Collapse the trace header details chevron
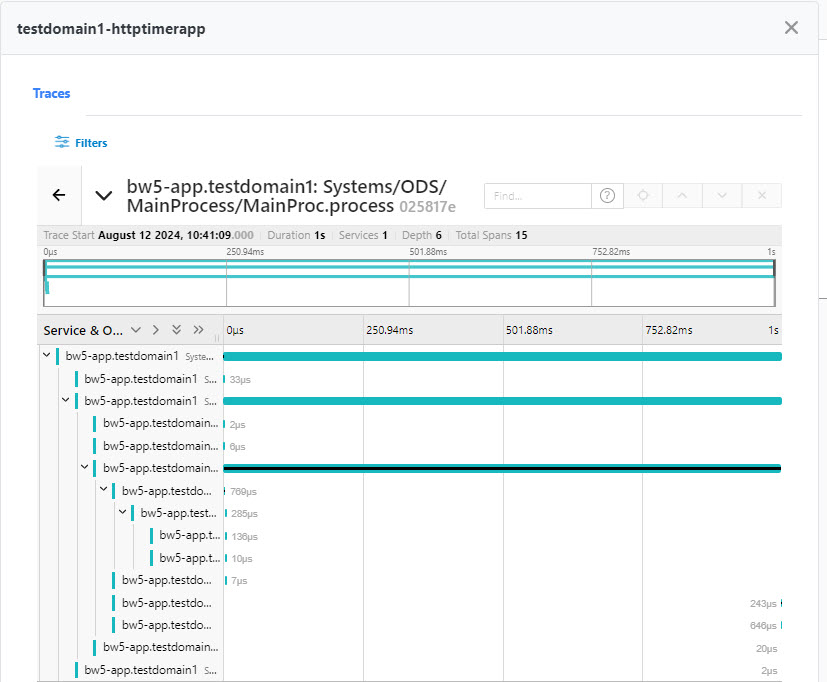 (103, 195)
